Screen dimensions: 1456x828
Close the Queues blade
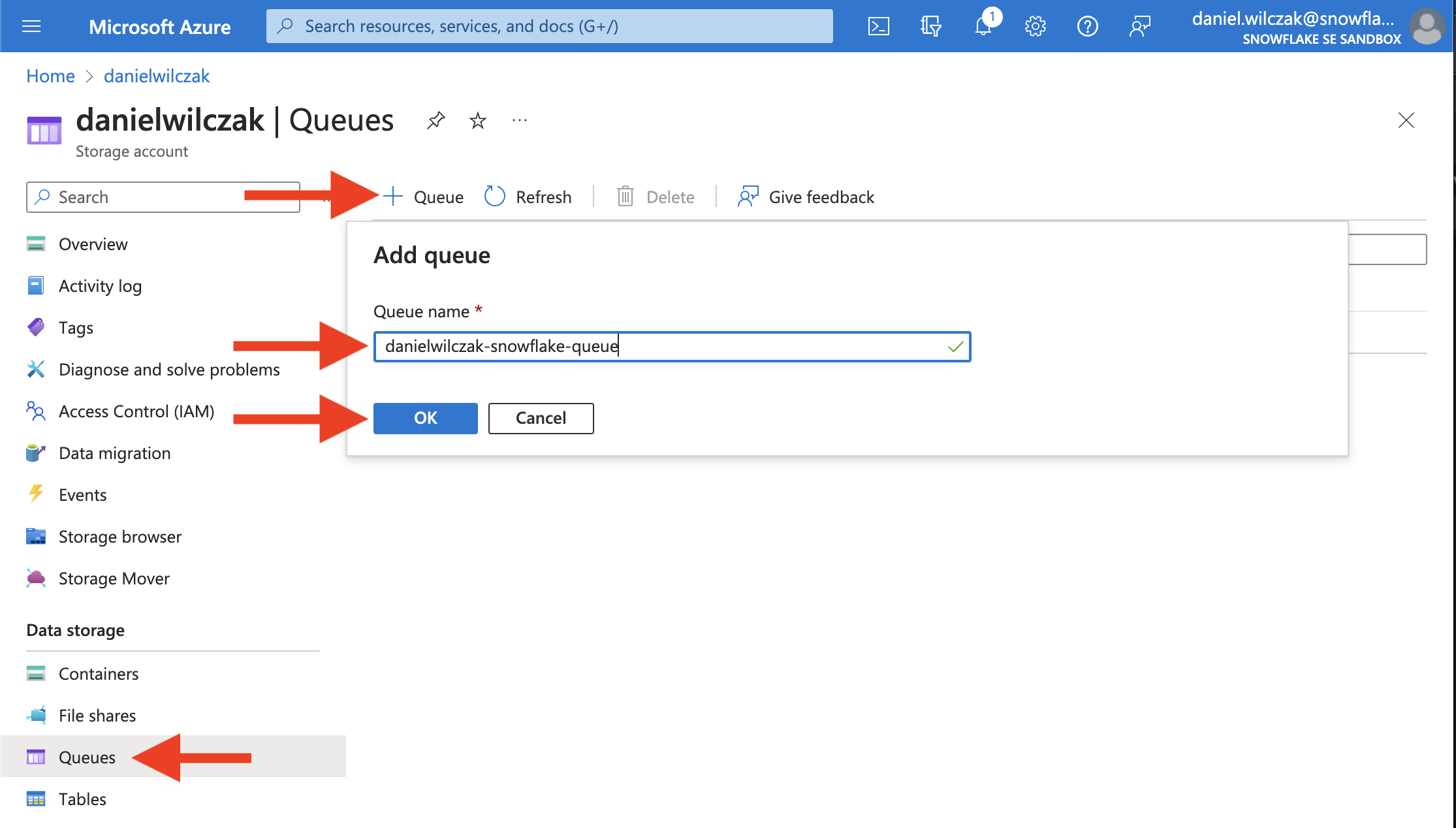tap(1406, 120)
